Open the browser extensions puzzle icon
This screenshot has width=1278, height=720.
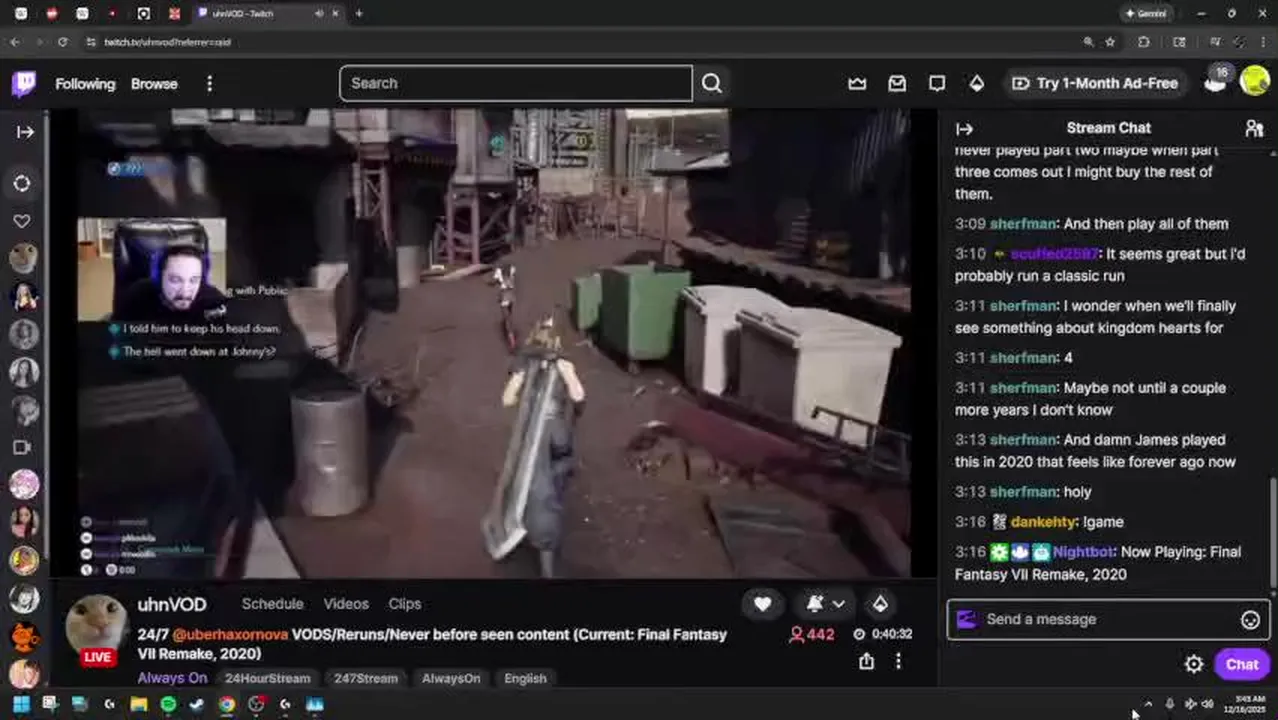click(1143, 42)
